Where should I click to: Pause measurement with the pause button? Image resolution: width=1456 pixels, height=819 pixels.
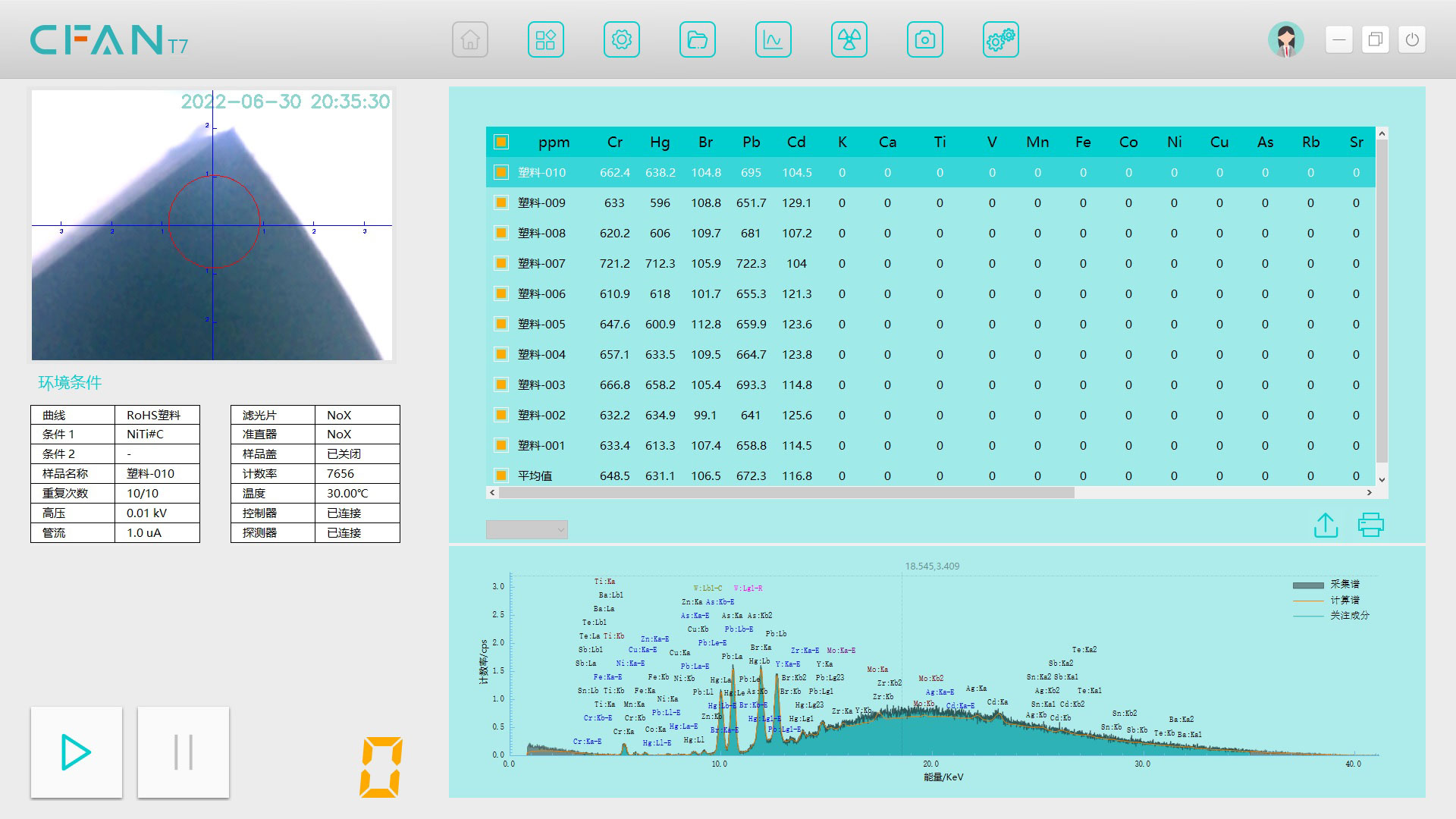[184, 752]
